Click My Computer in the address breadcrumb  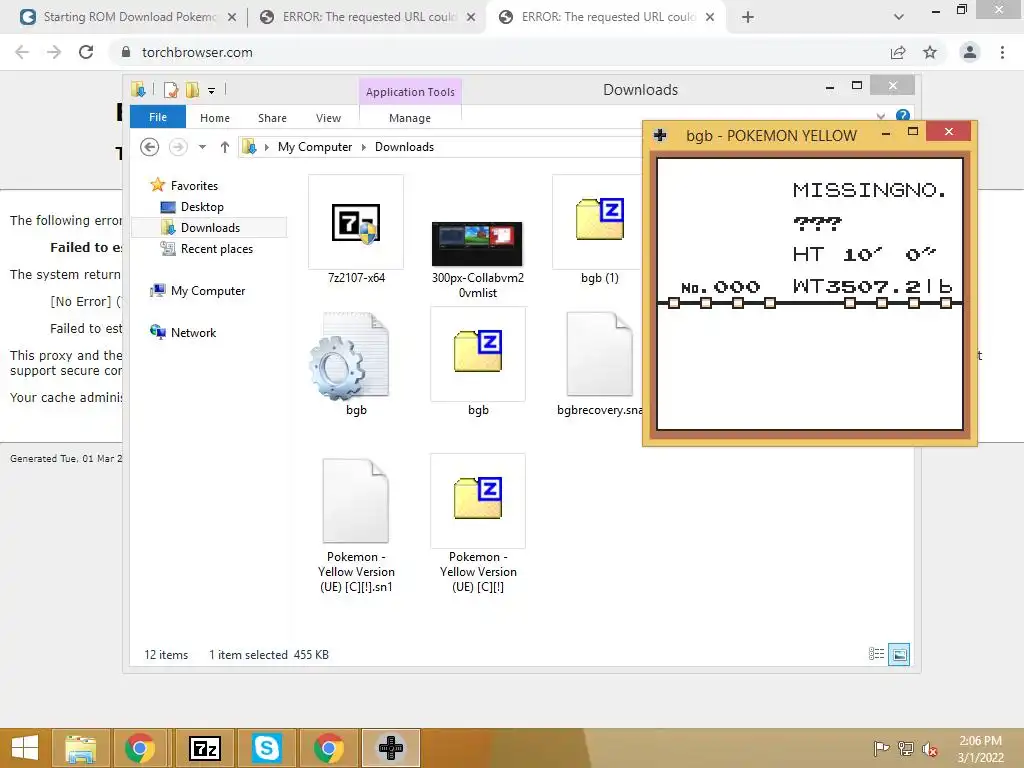click(x=315, y=147)
